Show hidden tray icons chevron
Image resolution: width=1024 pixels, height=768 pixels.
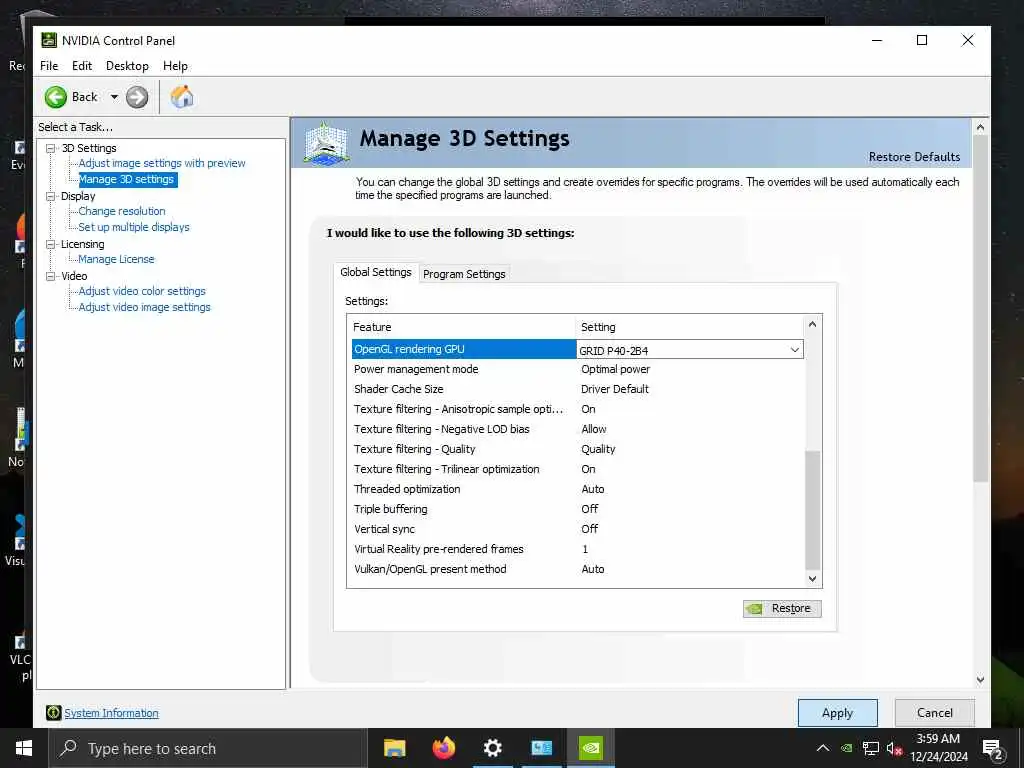pos(823,748)
